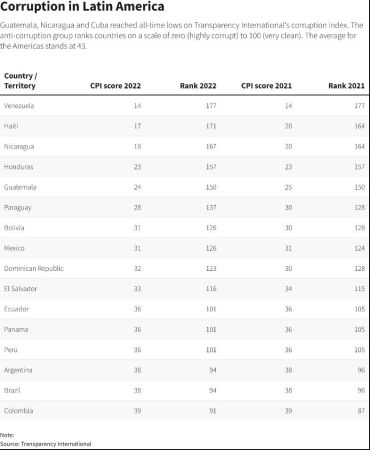The height and width of the screenshot is (450, 370).
Task: Select the Haiti row label
Action: tap(11, 126)
